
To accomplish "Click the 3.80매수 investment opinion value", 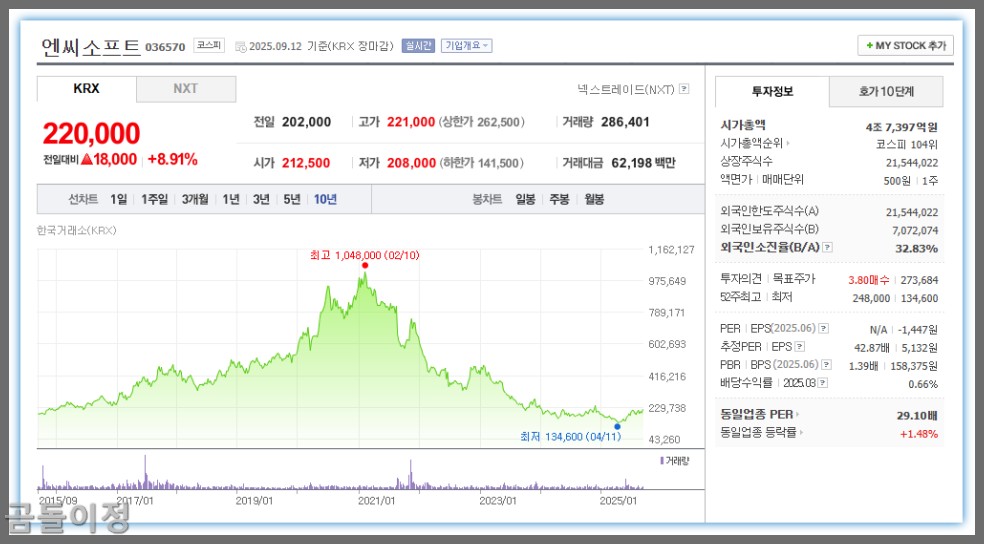I will coord(869,280).
